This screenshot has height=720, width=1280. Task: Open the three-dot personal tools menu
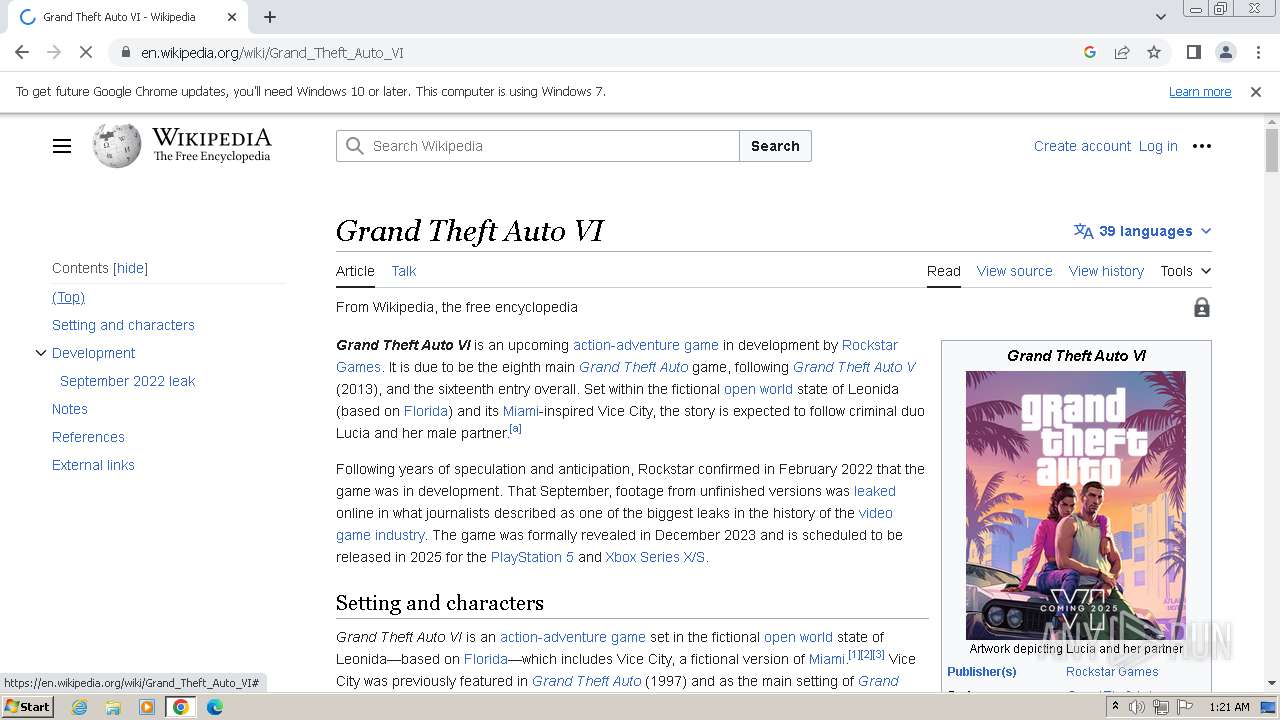pyautogui.click(x=1202, y=146)
